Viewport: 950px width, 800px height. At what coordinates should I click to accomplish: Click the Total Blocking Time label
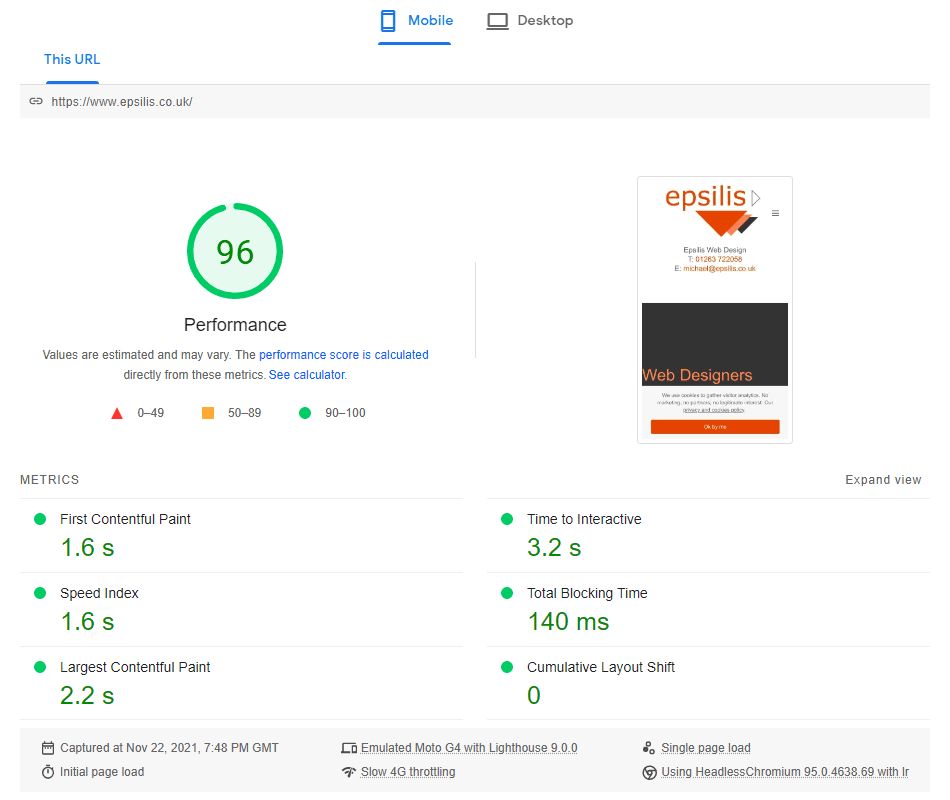tap(587, 593)
